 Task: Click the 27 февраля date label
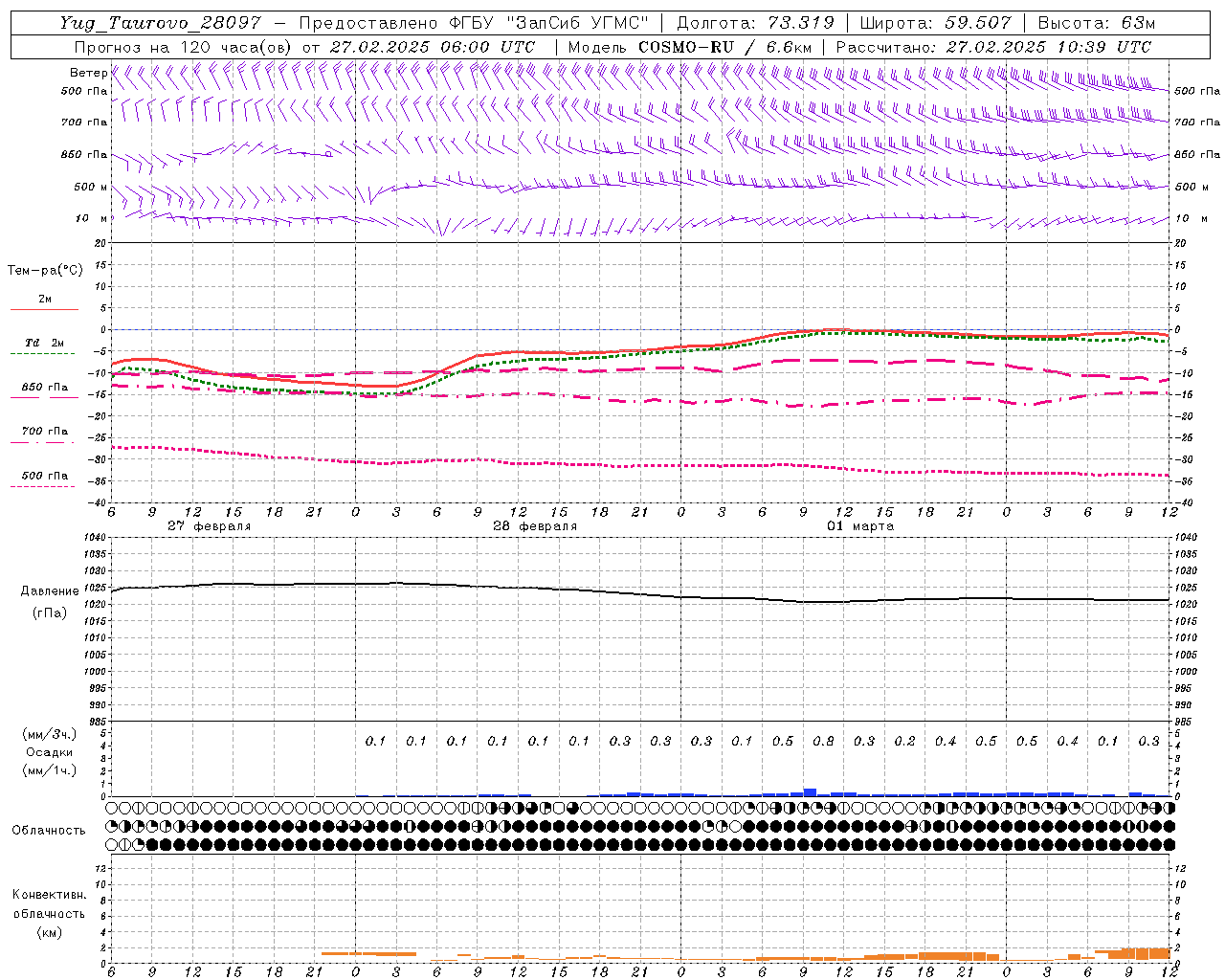(x=210, y=526)
